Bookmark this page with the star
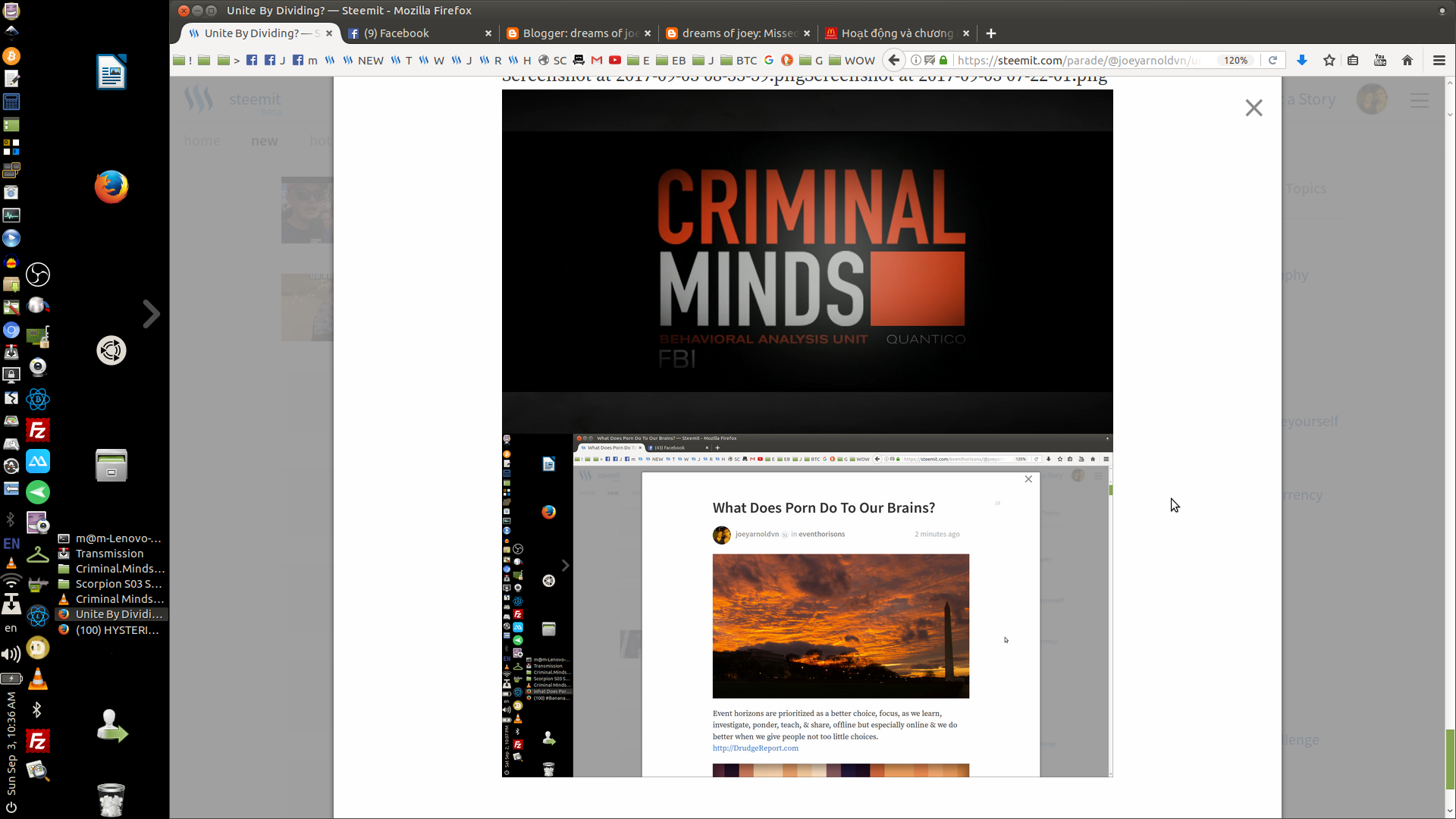1456x819 pixels. [1329, 60]
